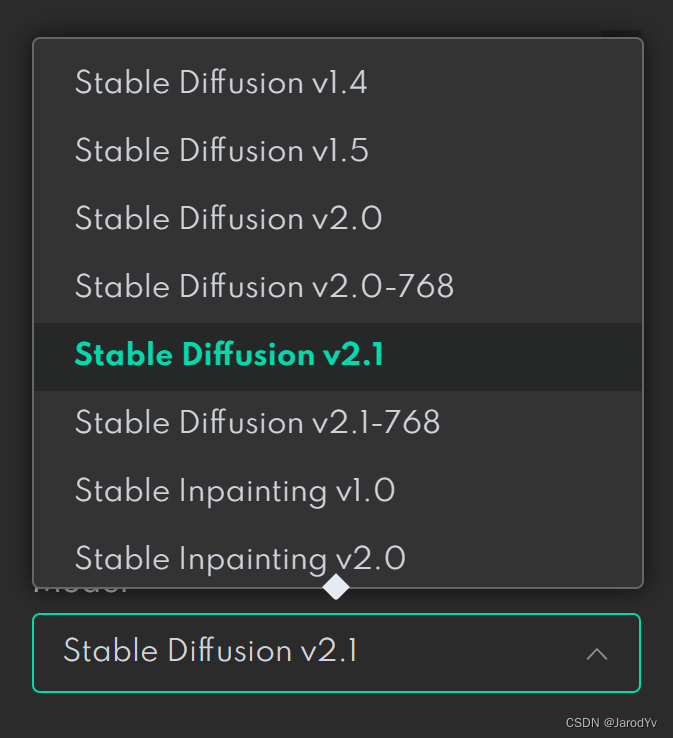The image size is (673, 738).
Task: Pick Stable Inpainting v2.0 option
Action: tap(240, 558)
